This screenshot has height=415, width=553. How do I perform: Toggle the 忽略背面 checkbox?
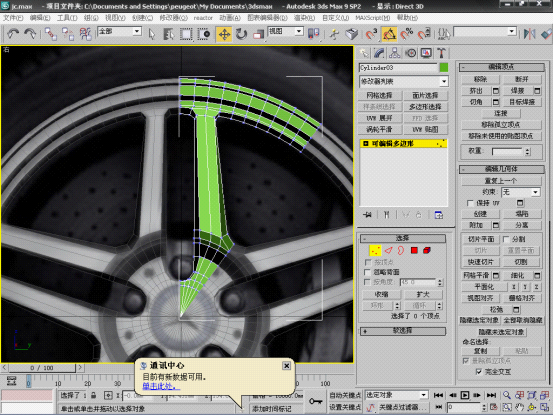367,272
